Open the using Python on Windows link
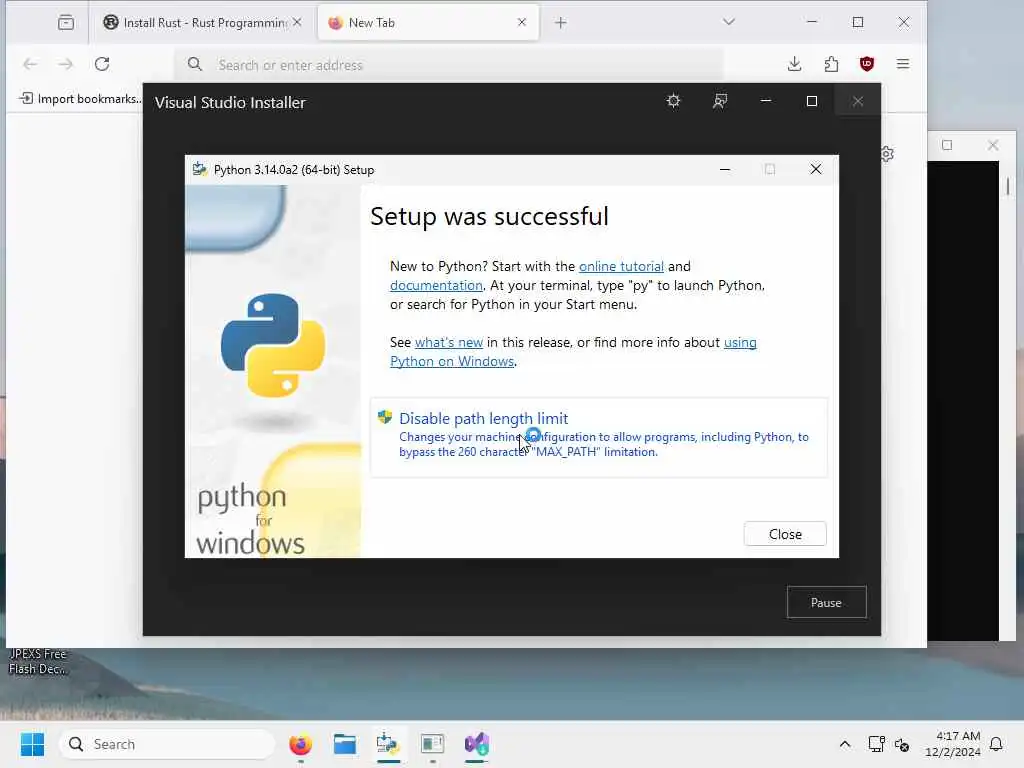 pyautogui.click(x=452, y=361)
